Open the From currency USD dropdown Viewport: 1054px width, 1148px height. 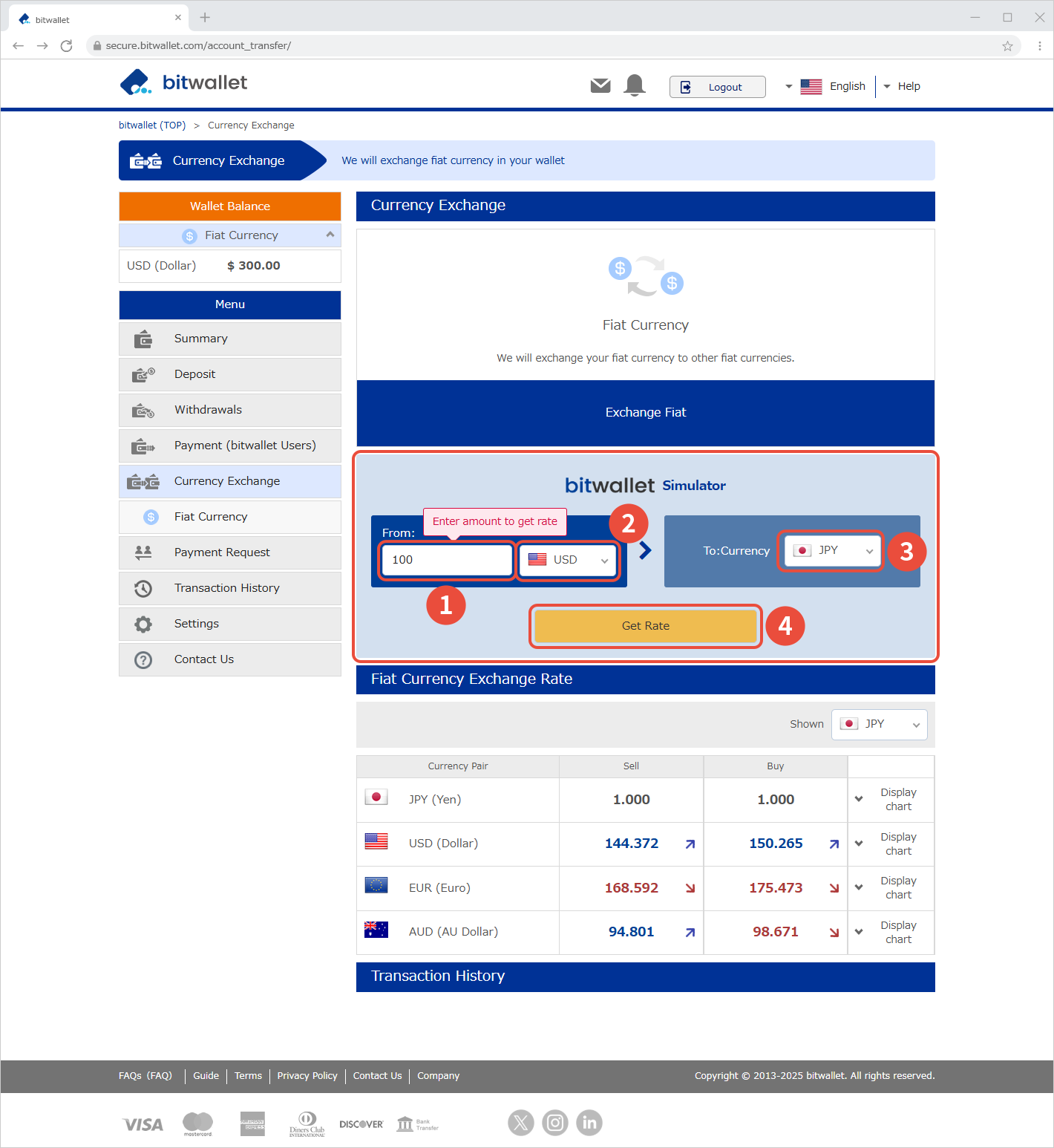pyautogui.click(x=568, y=560)
